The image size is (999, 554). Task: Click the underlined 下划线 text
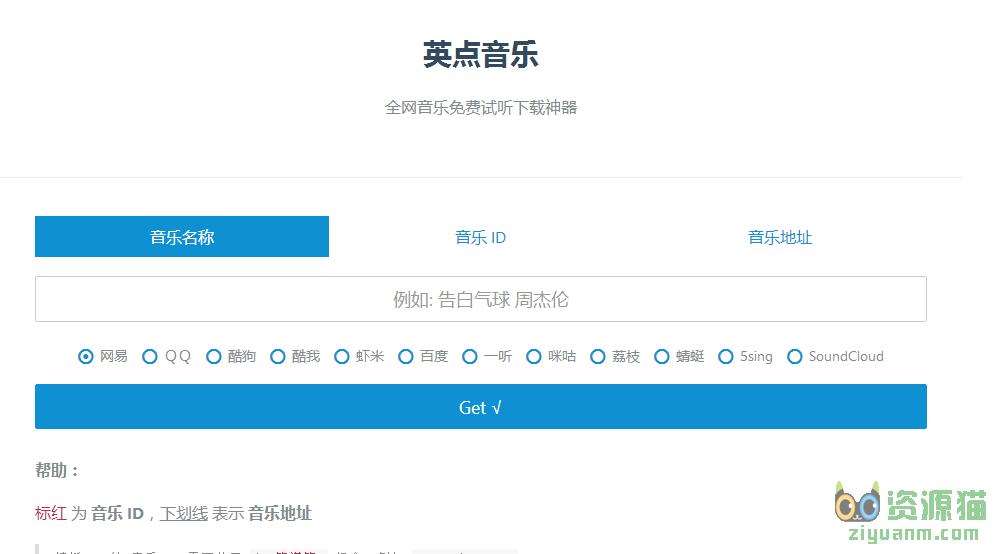(184, 513)
